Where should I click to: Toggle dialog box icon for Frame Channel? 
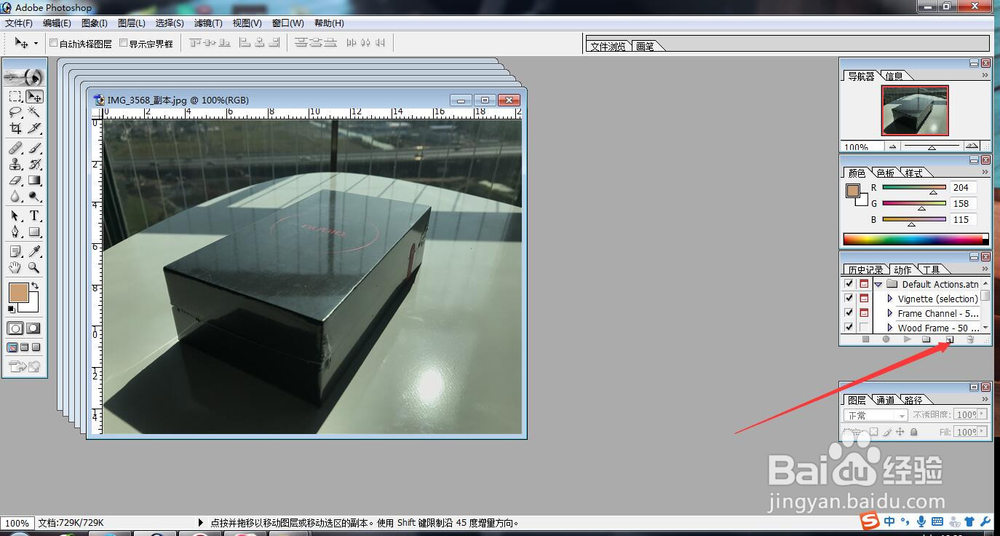pos(864,313)
